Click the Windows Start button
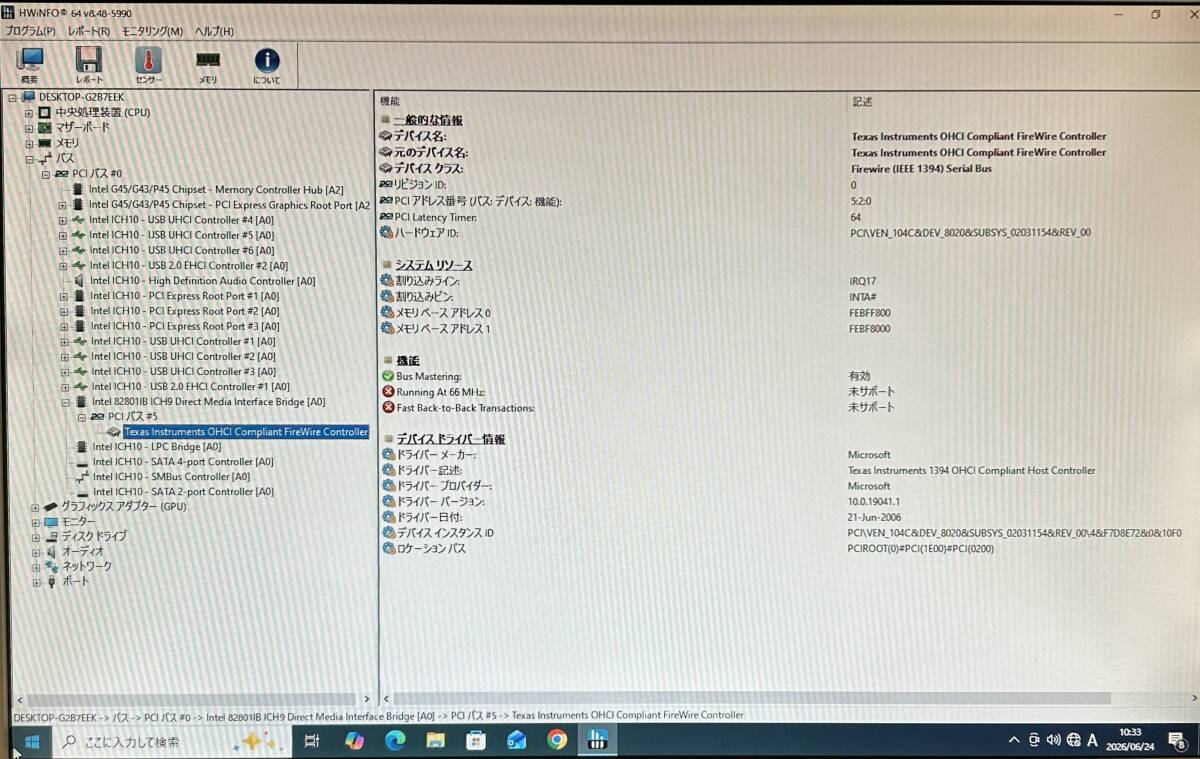 tap(30, 742)
